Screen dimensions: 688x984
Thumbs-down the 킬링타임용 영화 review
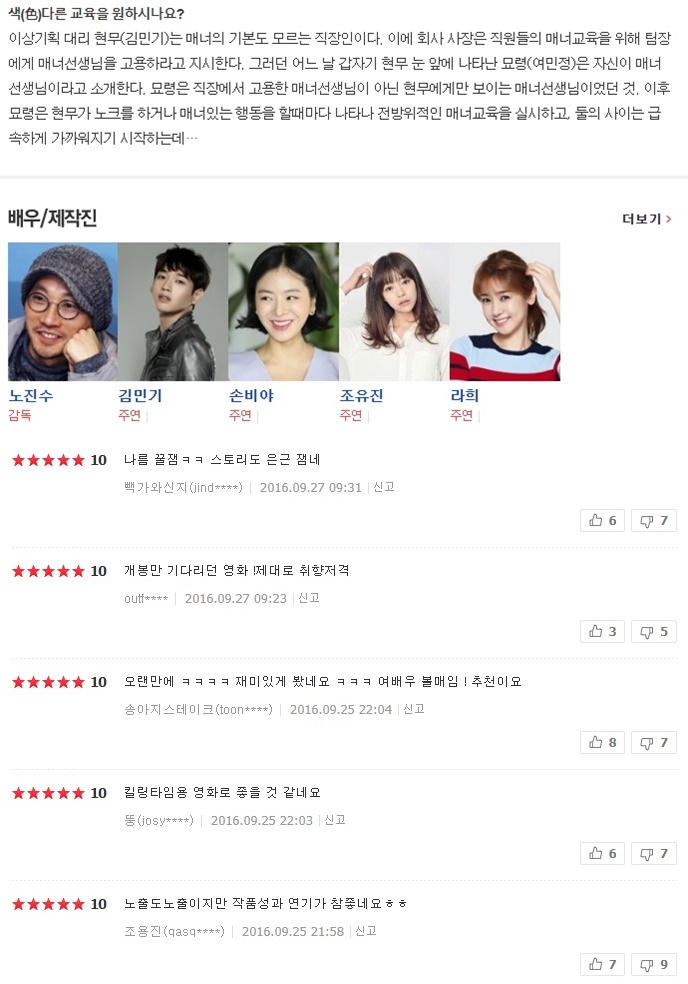click(x=653, y=853)
